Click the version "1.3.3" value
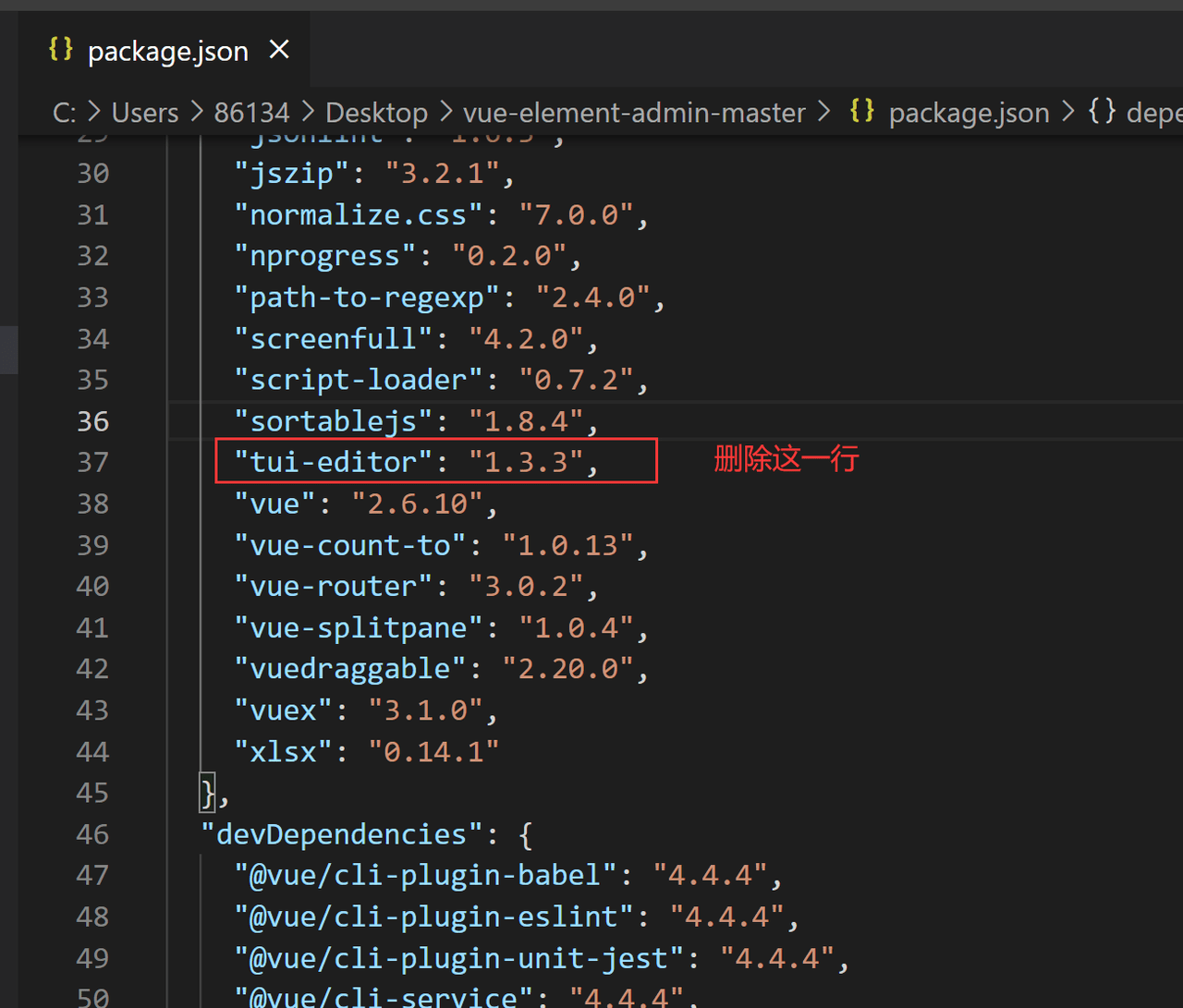1183x1008 pixels. tap(527, 462)
